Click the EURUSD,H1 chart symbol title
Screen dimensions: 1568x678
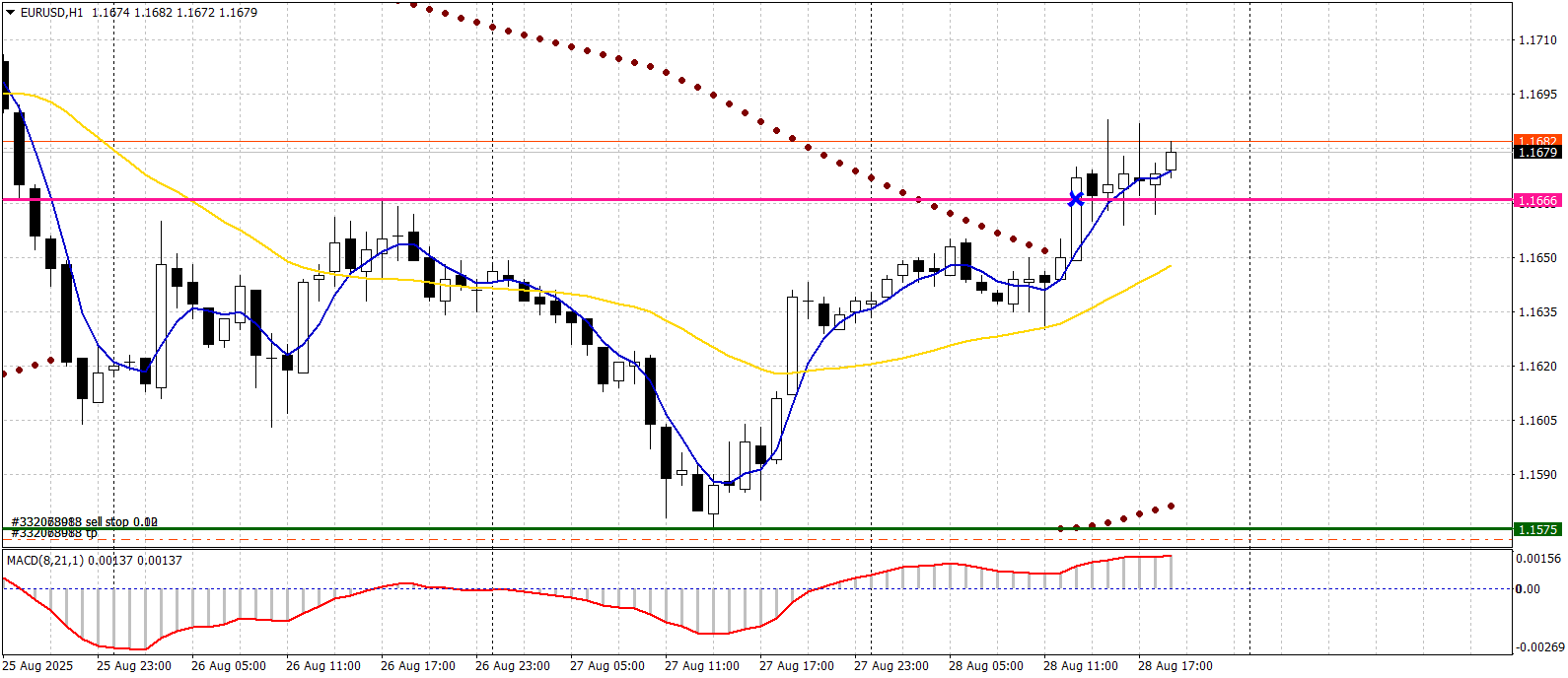(51, 13)
